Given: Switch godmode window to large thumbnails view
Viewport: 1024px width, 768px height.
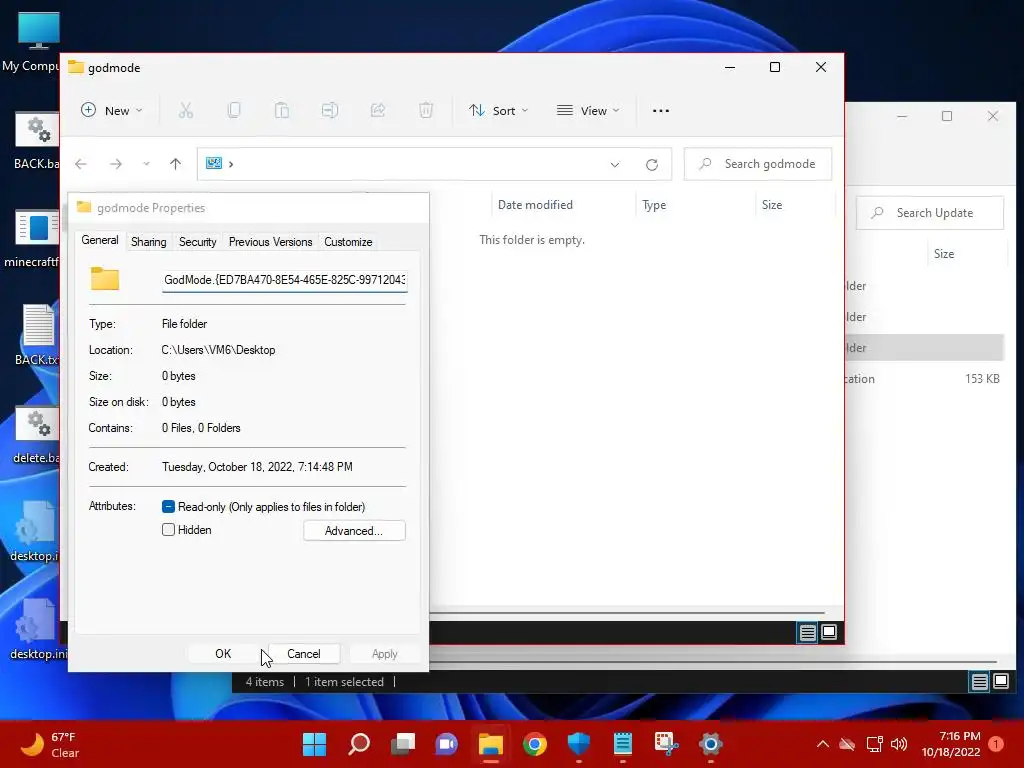Looking at the screenshot, I should coord(829,632).
